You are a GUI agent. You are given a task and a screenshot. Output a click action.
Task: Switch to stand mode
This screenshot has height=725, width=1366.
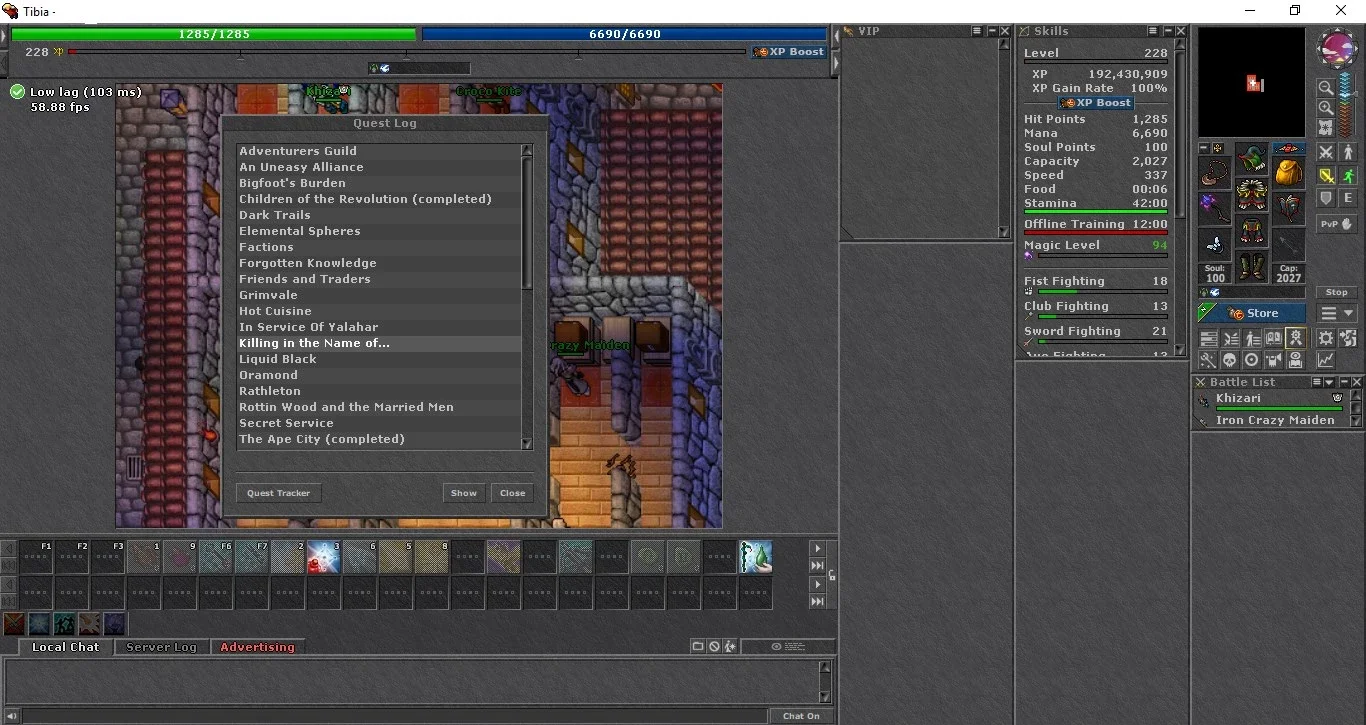tap(1348, 151)
